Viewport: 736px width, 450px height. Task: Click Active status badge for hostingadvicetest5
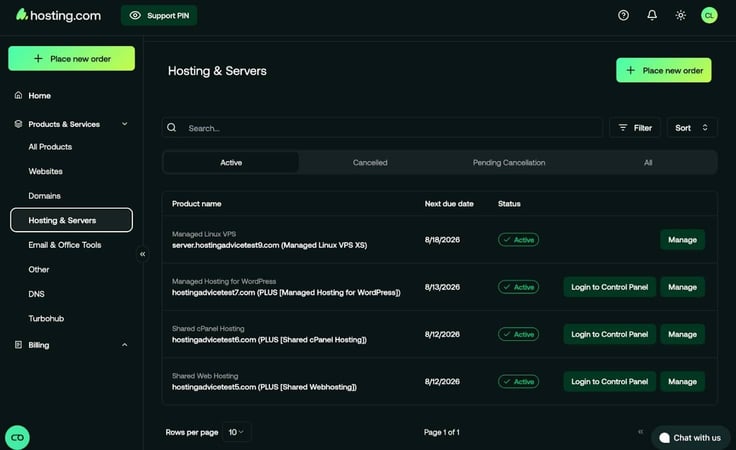click(x=518, y=382)
